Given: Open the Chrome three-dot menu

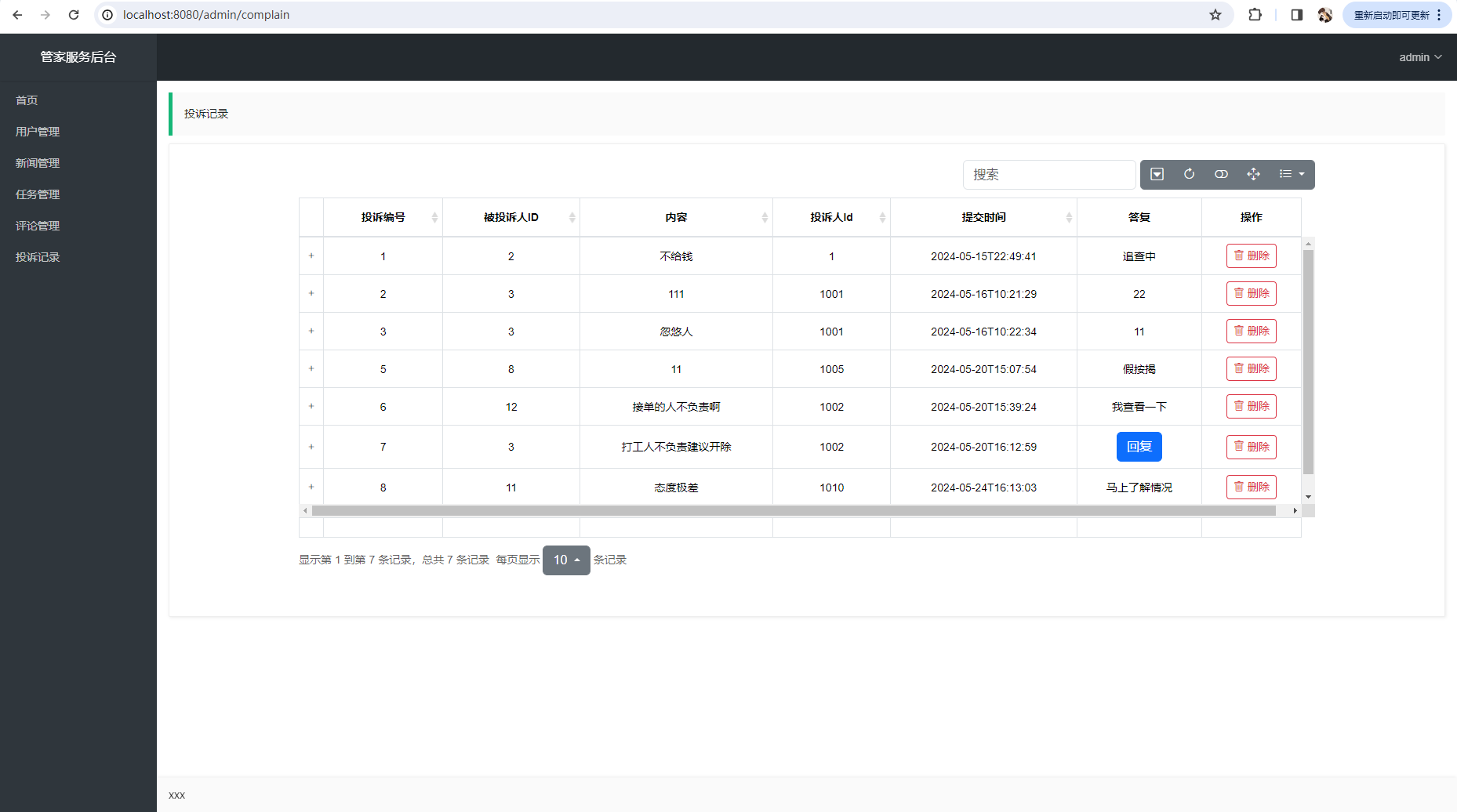Looking at the screenshot, I should pyautogui.click(x=1440, y=15).
